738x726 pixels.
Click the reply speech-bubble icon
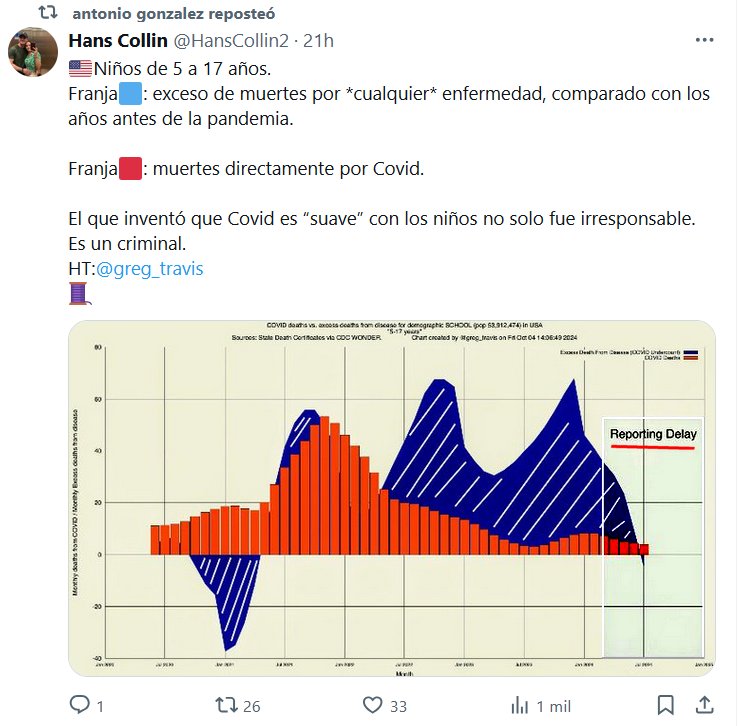click(80, 705)
